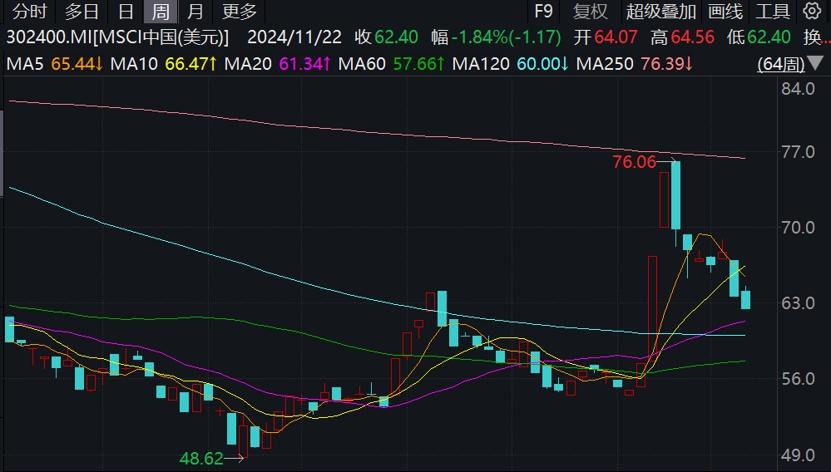Screen dimensions: 831x472
Task: Click the tall cyan candle peaking at 76.06
Action: [676, 195]
